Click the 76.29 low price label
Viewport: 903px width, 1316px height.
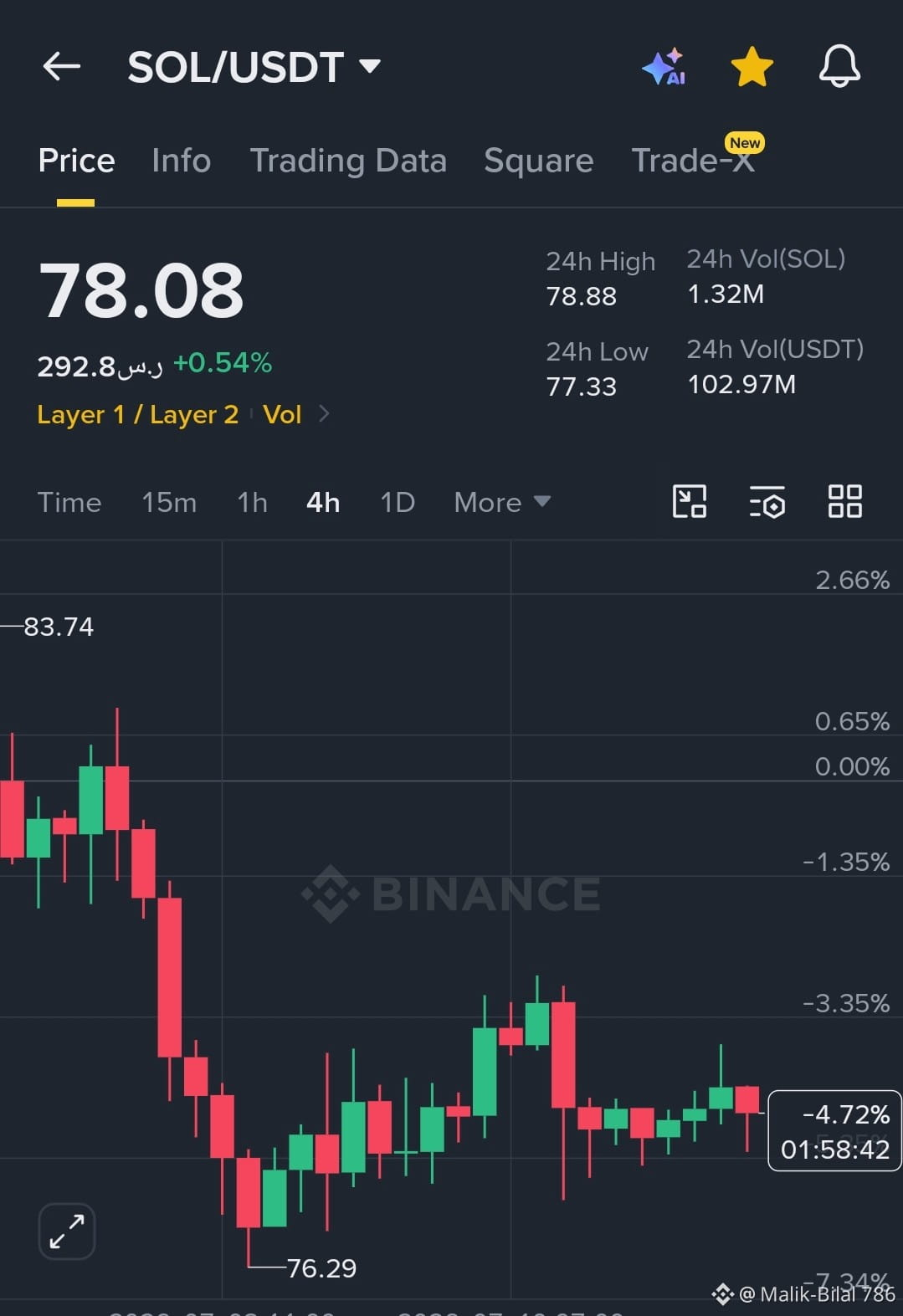coord(321,1268)
